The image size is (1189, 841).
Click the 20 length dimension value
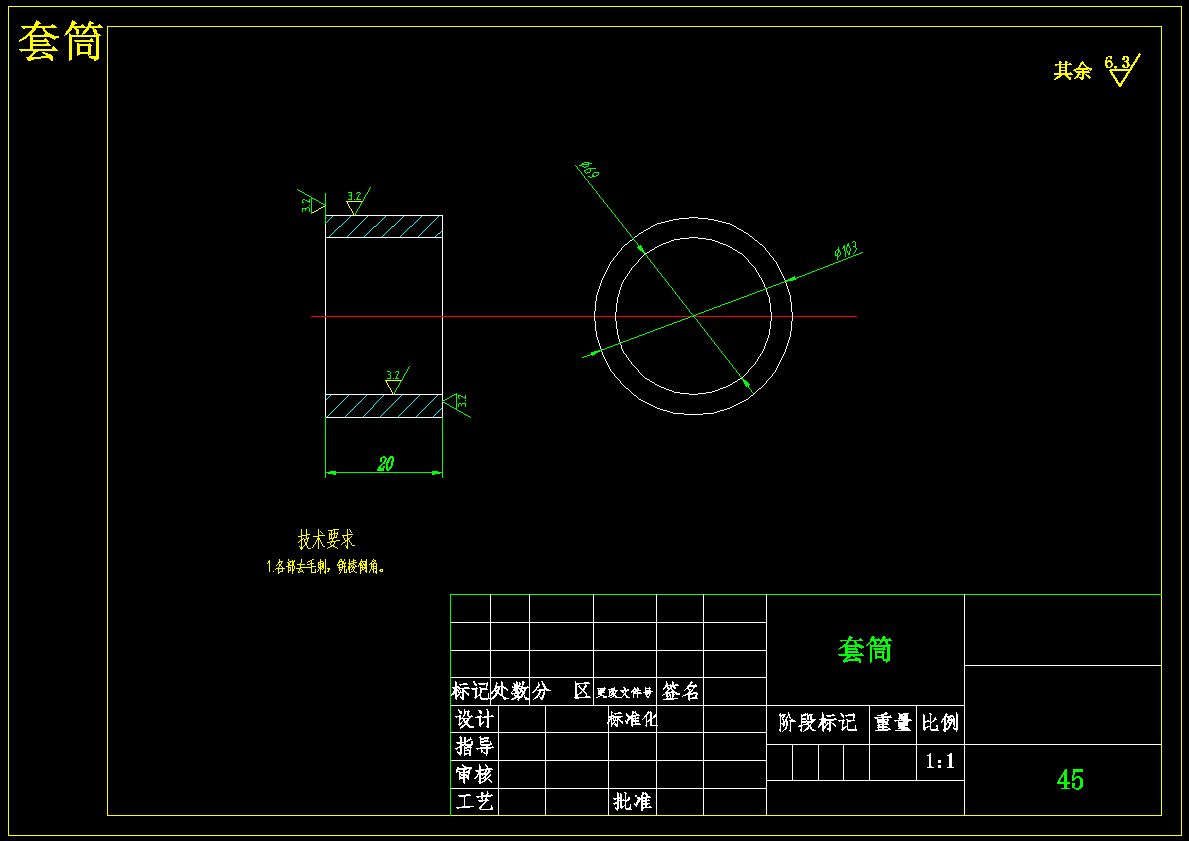[x=385, y=463]
